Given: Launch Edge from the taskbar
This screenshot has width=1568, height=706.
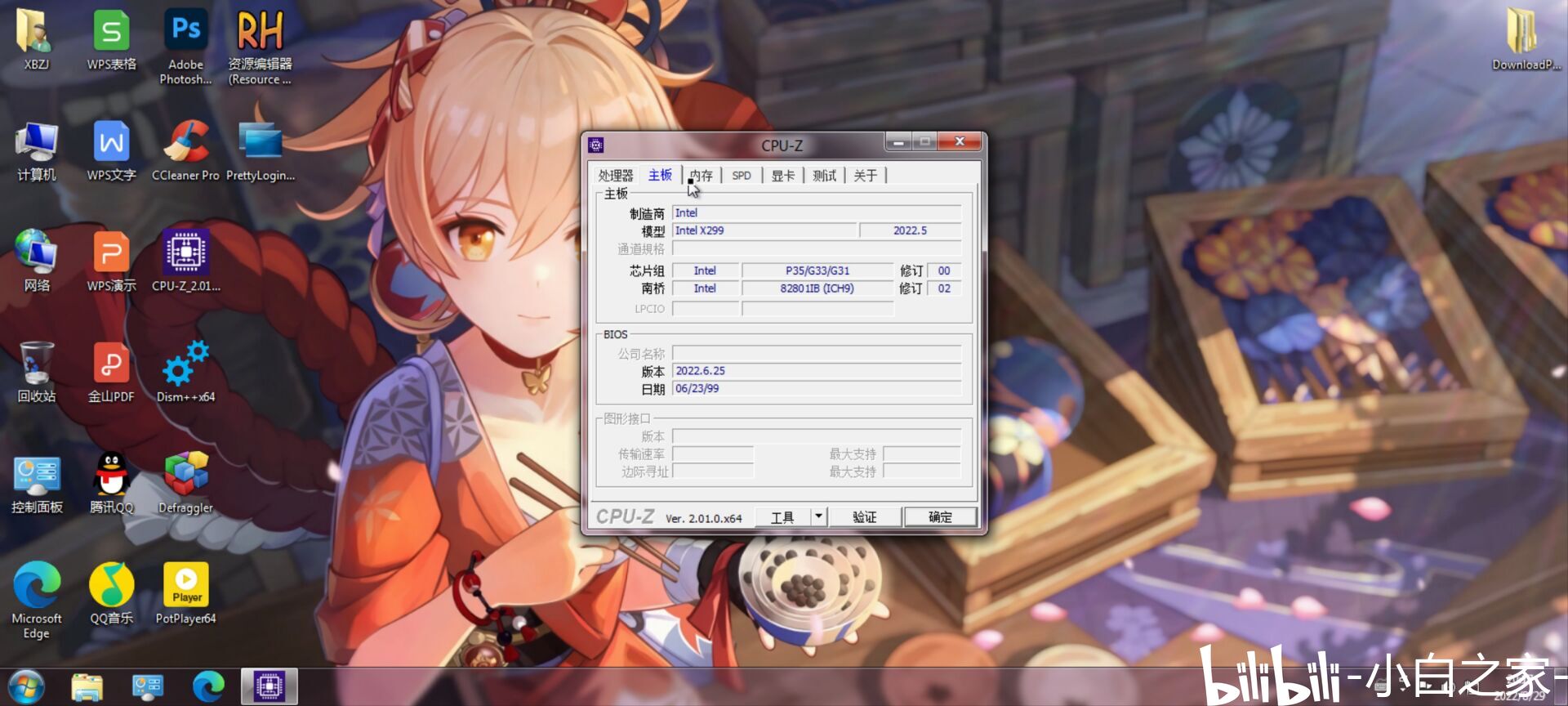Looking at the screenshot, I should [x=208, y=687].
